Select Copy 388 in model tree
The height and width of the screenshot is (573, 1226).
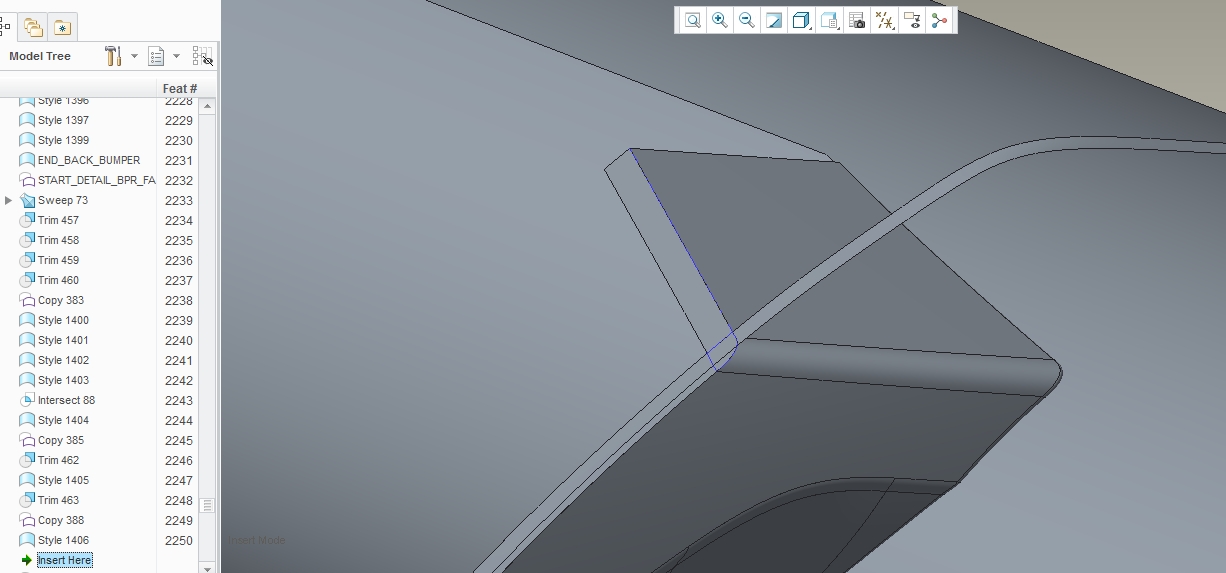[x=61, y=520]
